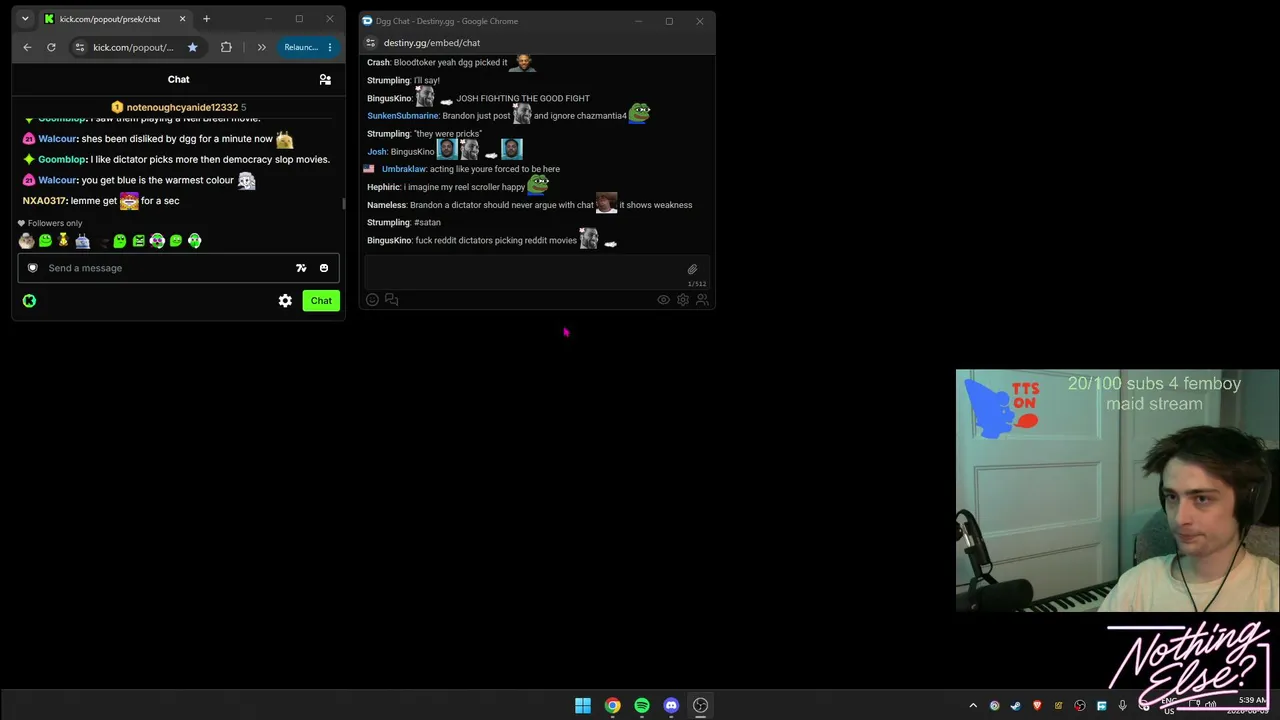Click the emote in NXA0317's message
Viewport: 1280px width, 720px height.
(129, 201)
